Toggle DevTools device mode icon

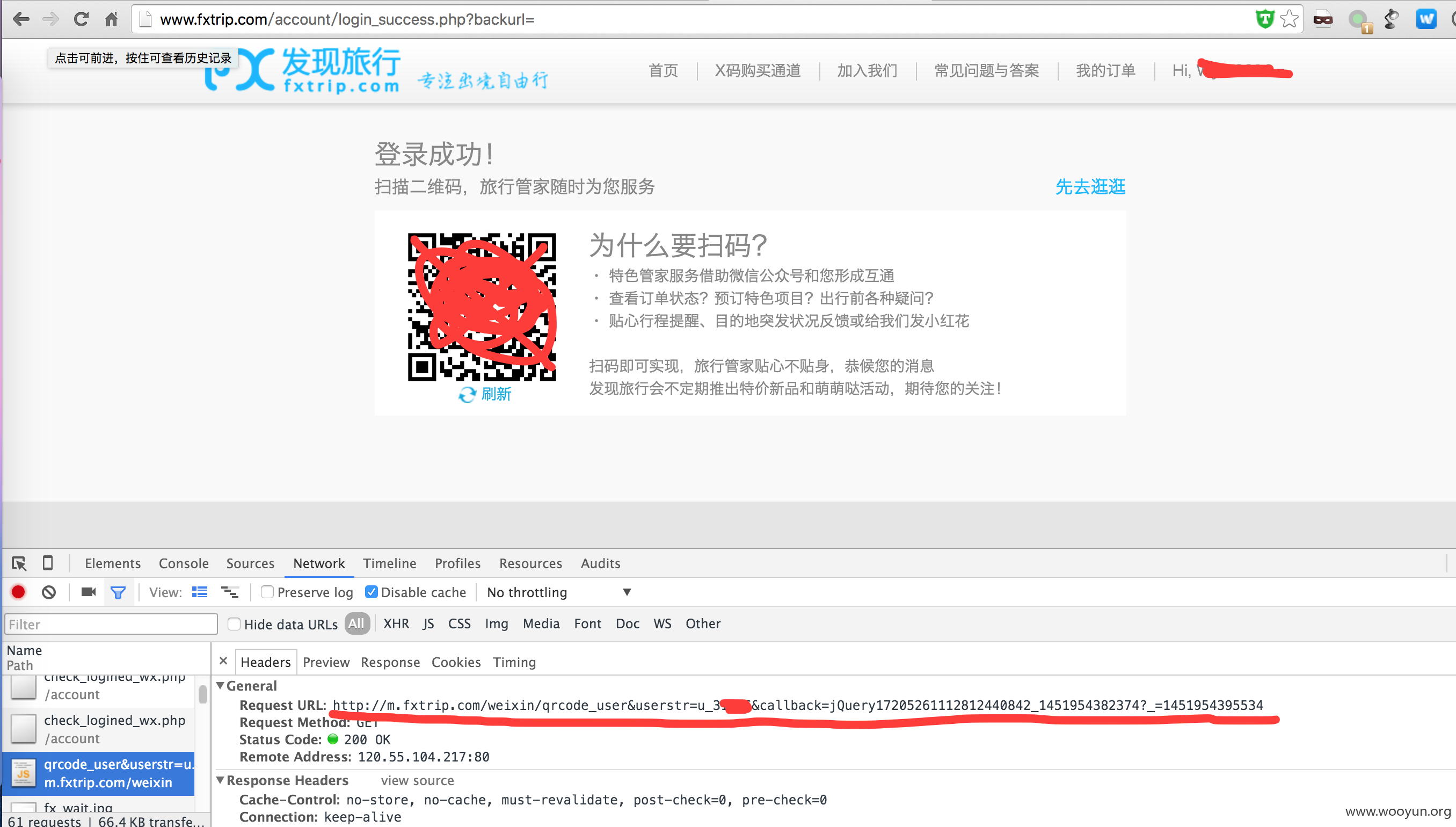click(x=48, y=563)
